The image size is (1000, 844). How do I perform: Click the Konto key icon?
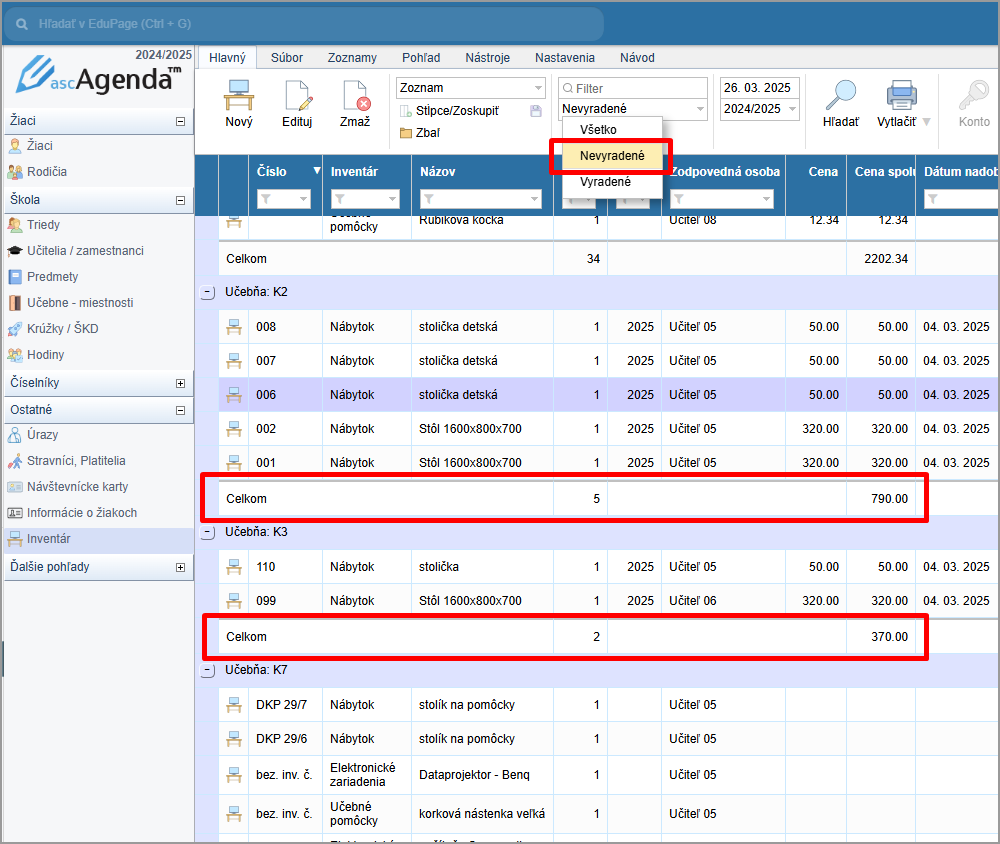click(x=973, y=96)
